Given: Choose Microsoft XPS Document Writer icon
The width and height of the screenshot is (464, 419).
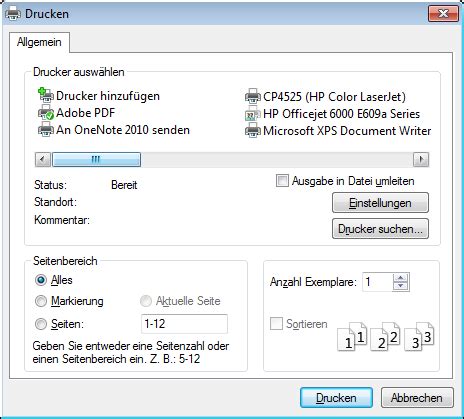Looking at the screenshot, I should point(253,131).
